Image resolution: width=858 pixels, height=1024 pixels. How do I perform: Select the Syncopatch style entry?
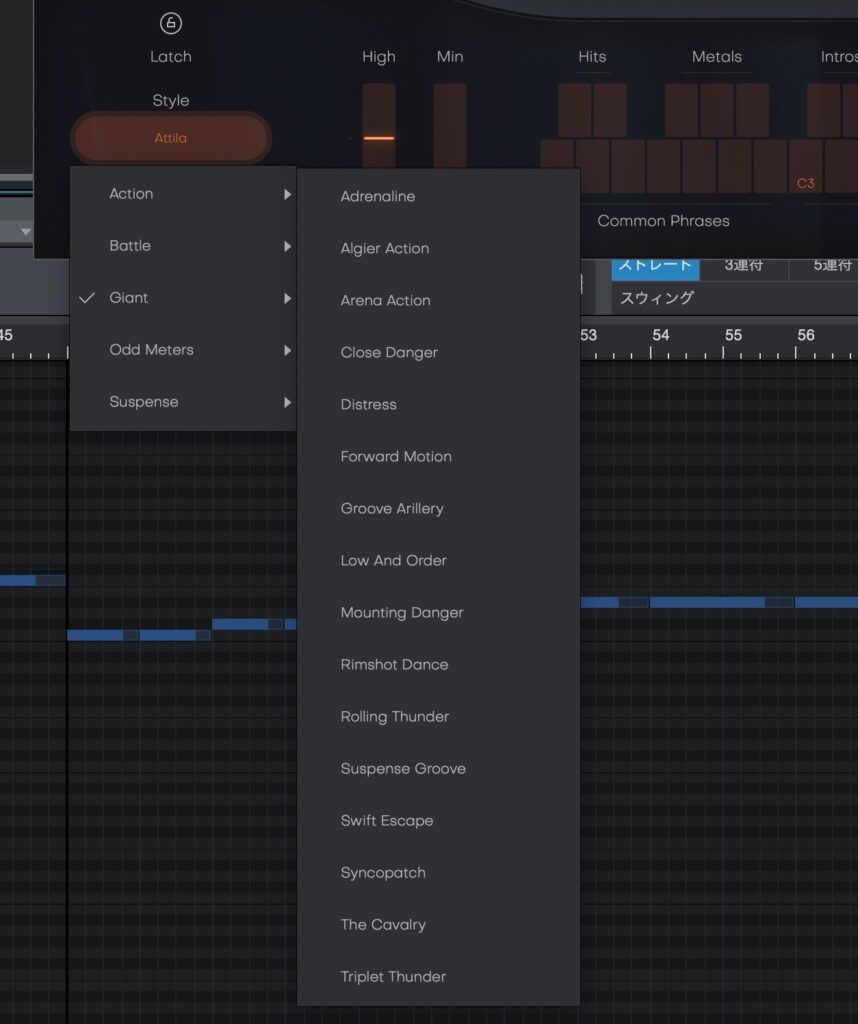point(383,873)
